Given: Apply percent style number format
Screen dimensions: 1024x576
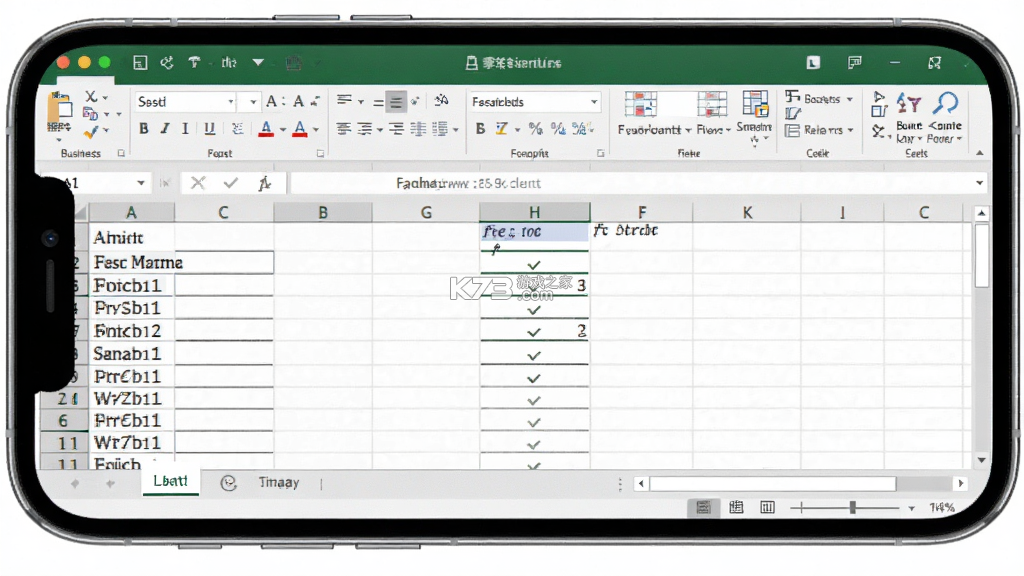Looking at the screenshot, I should (x=536, y=129).
